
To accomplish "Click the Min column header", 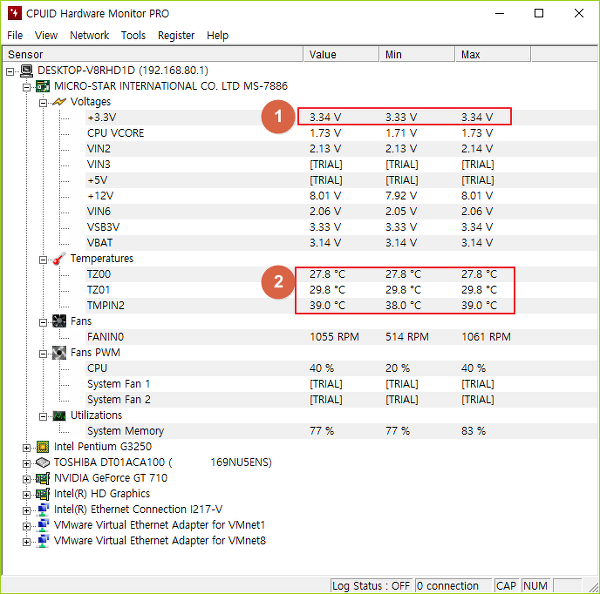I will (x=417, y=54).
